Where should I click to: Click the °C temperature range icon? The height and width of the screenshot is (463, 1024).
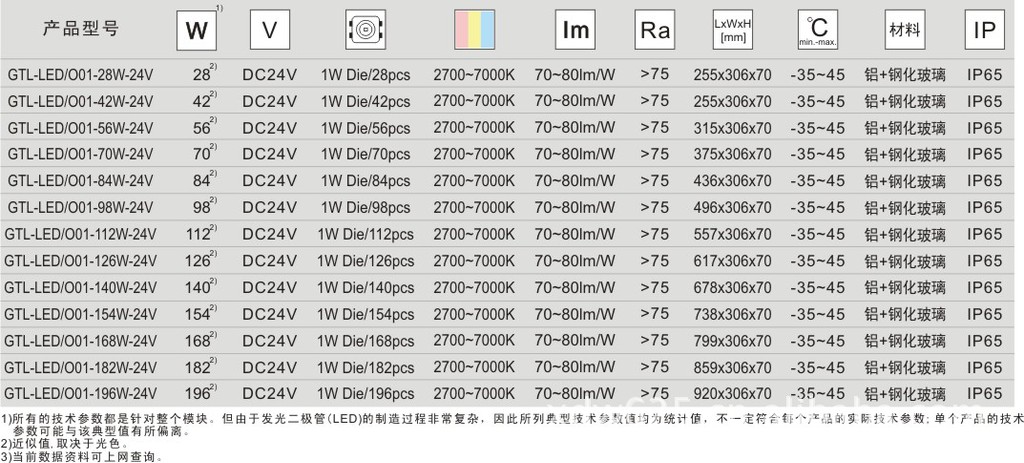(x=818, y=30)
